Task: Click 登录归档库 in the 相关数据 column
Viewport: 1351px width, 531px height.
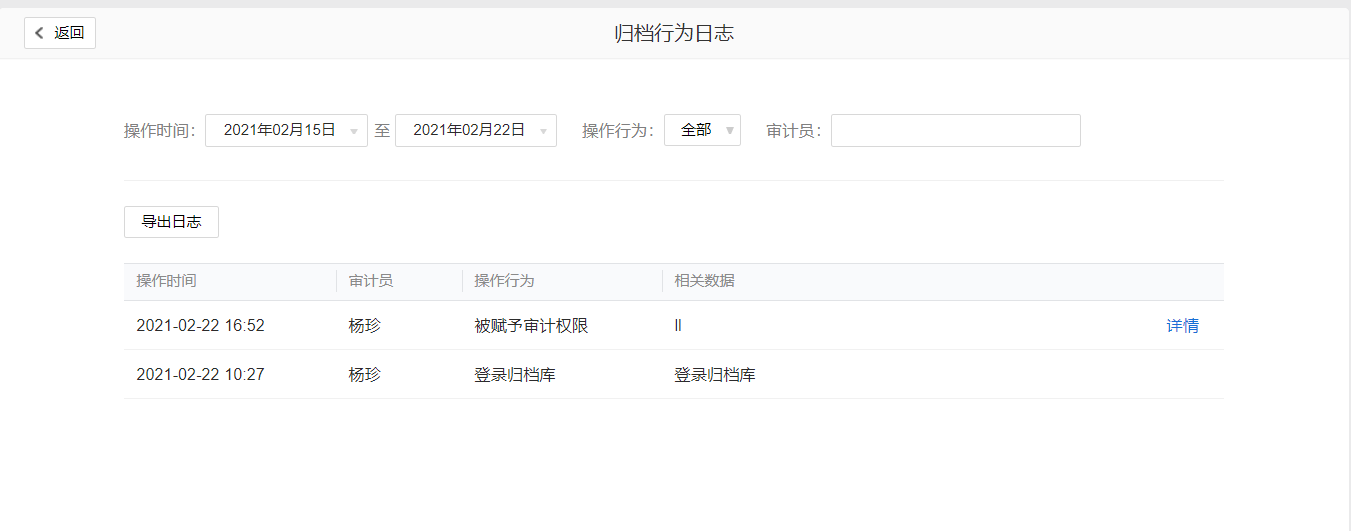Action: coord(715,375)
